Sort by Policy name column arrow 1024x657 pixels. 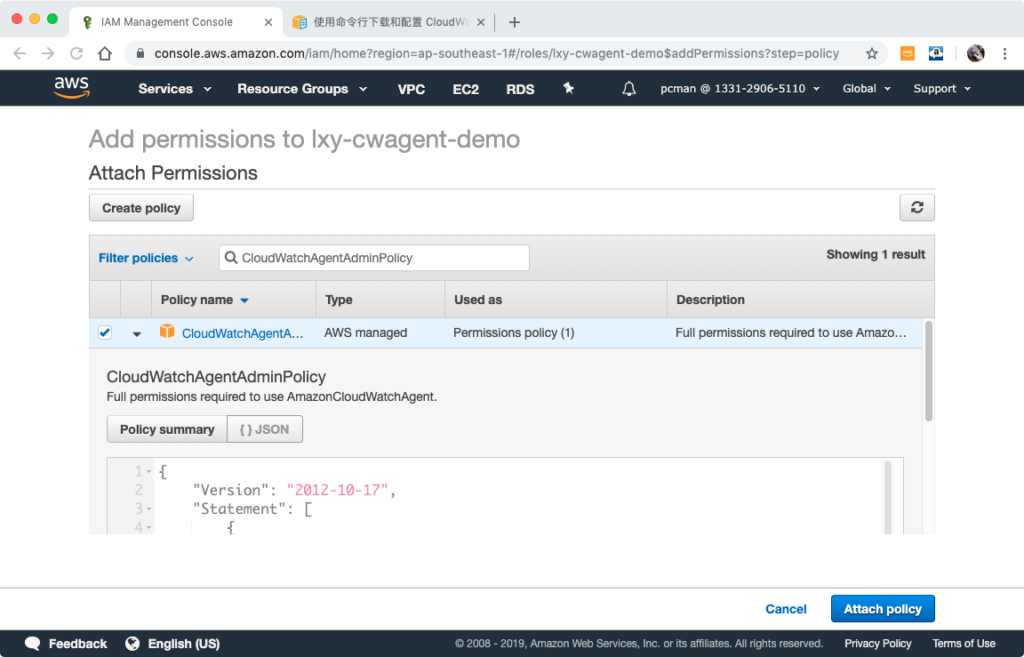click(244, 300)
